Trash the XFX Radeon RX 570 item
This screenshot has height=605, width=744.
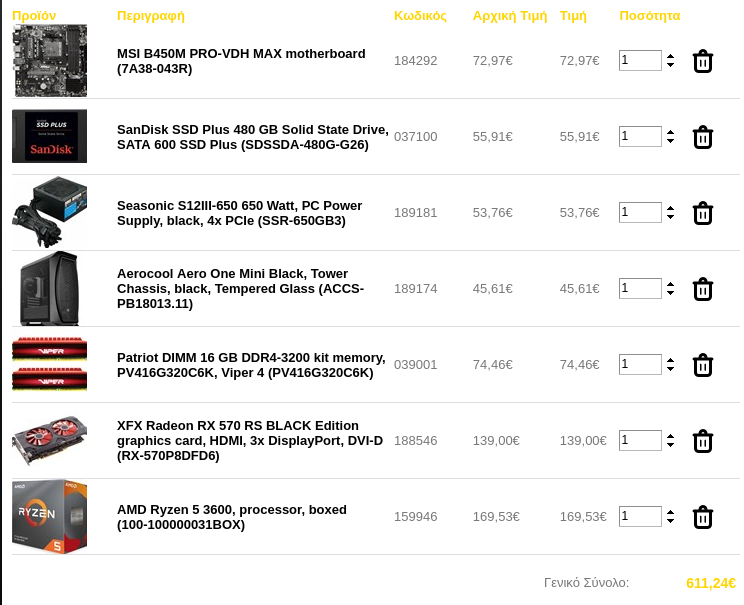pos(703,441)
